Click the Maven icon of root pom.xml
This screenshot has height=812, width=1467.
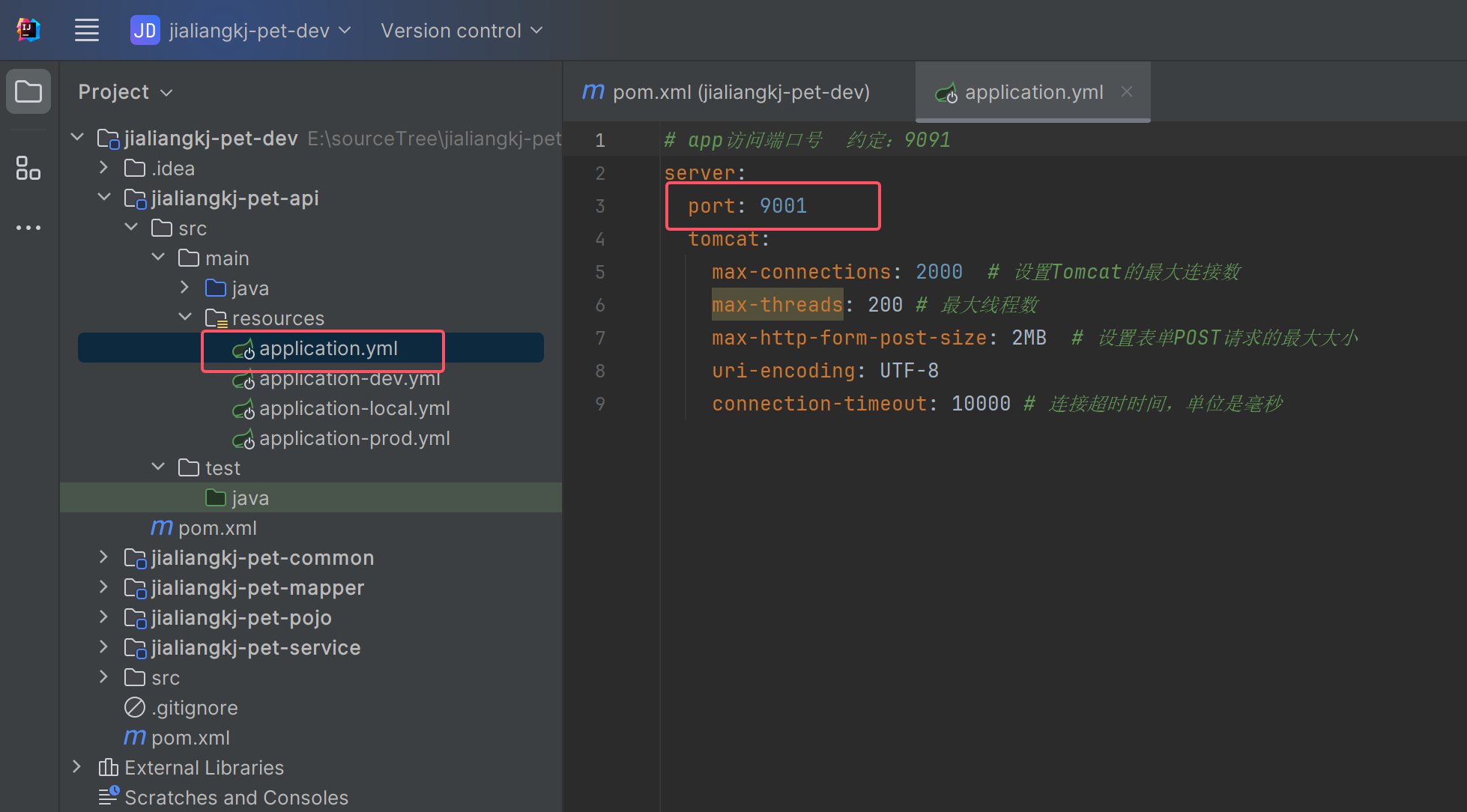135,738
